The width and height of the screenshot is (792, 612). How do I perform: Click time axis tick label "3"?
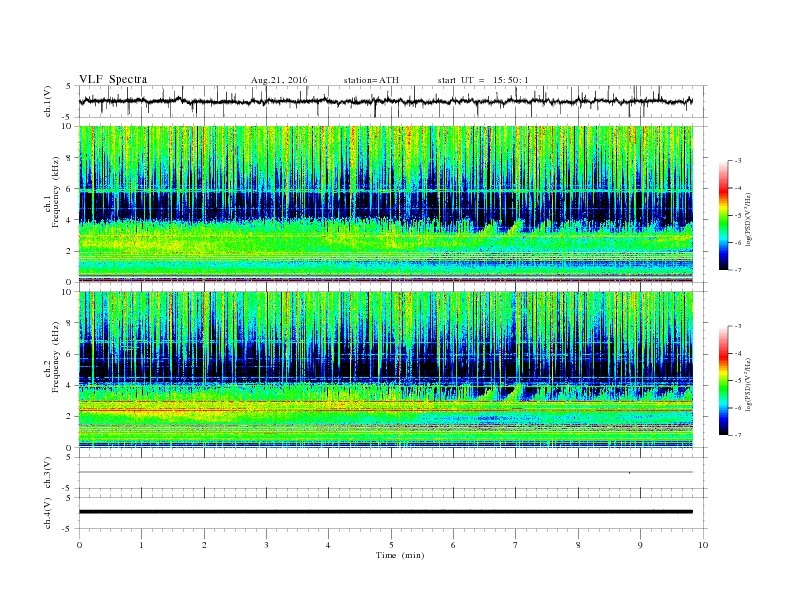click(x=266, y=545)
